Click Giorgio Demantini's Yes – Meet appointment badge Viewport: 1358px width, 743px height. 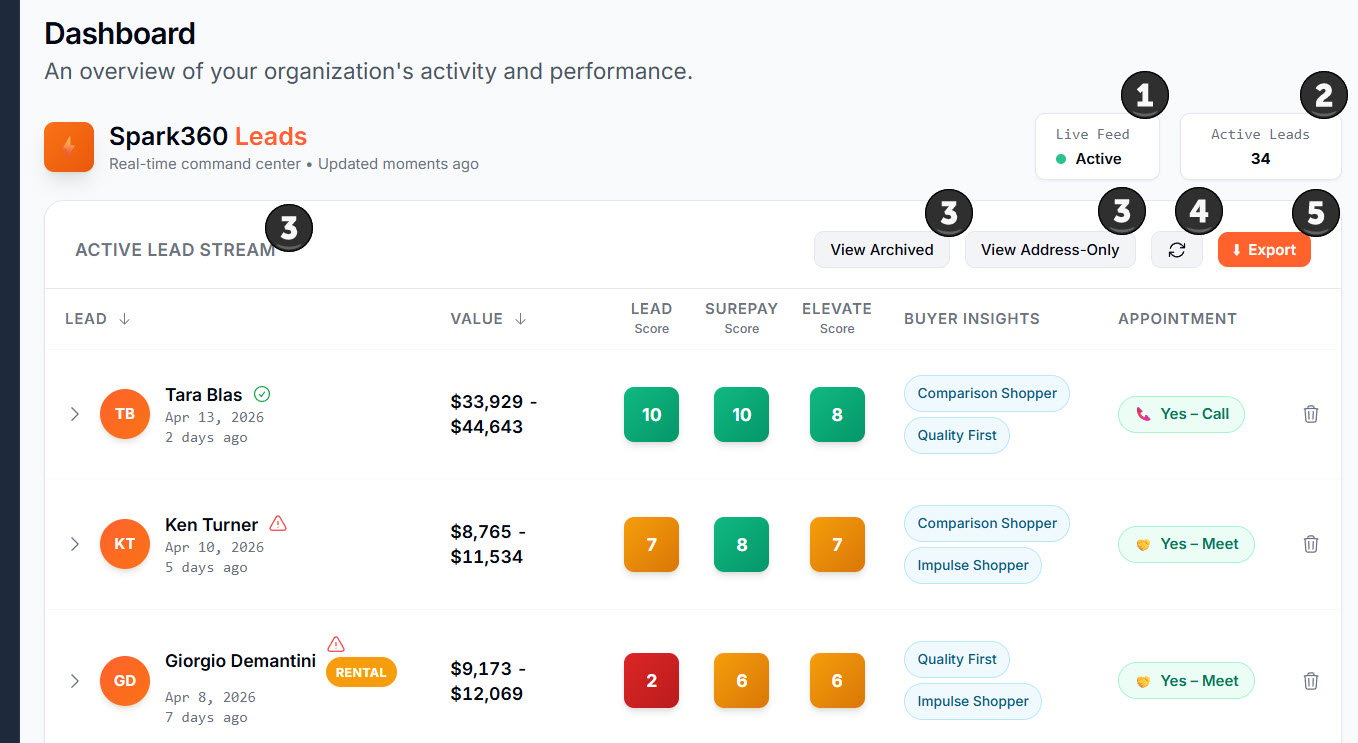coord(1186,681)
